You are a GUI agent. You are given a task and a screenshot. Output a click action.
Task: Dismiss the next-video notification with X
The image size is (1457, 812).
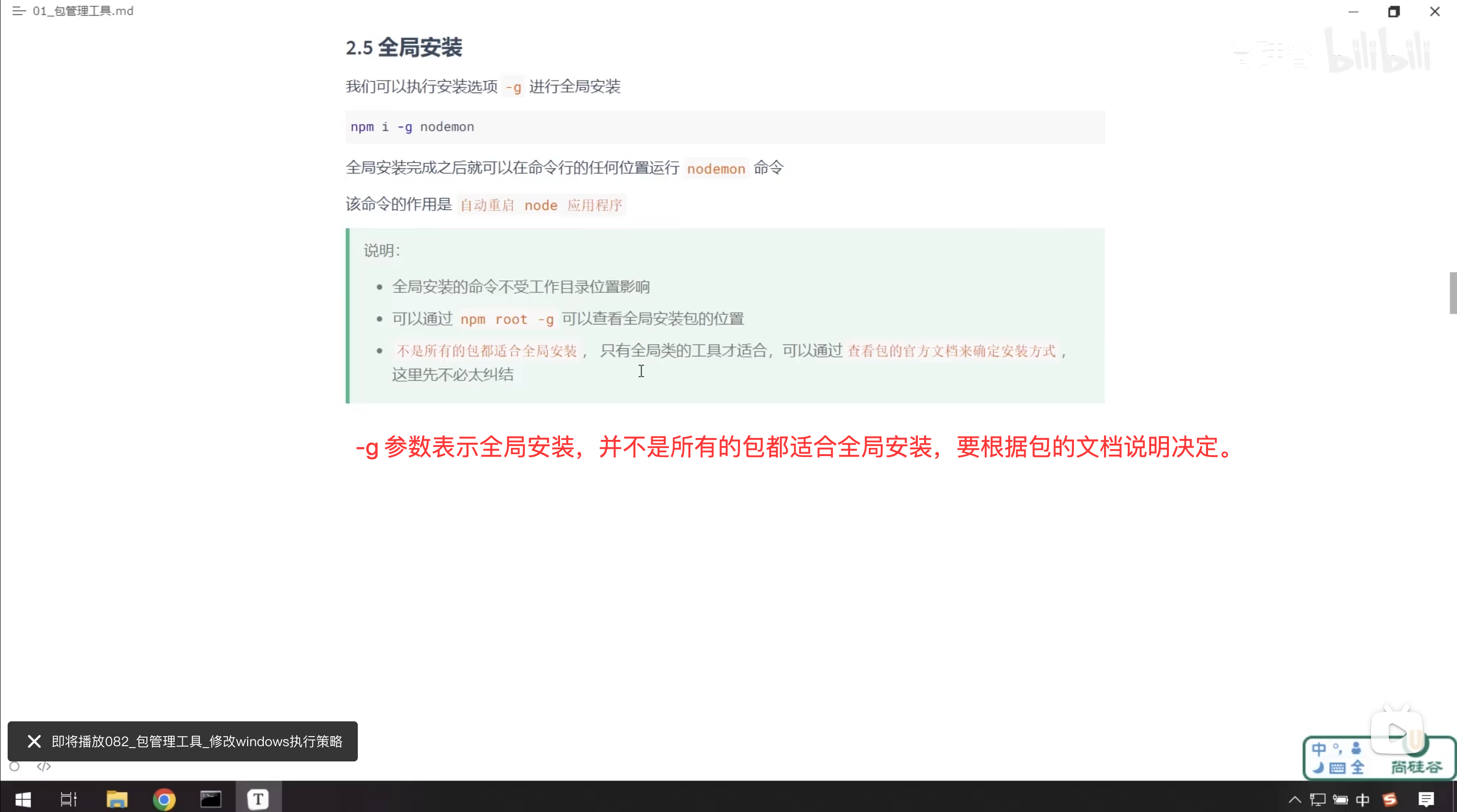tap(34, 741)
